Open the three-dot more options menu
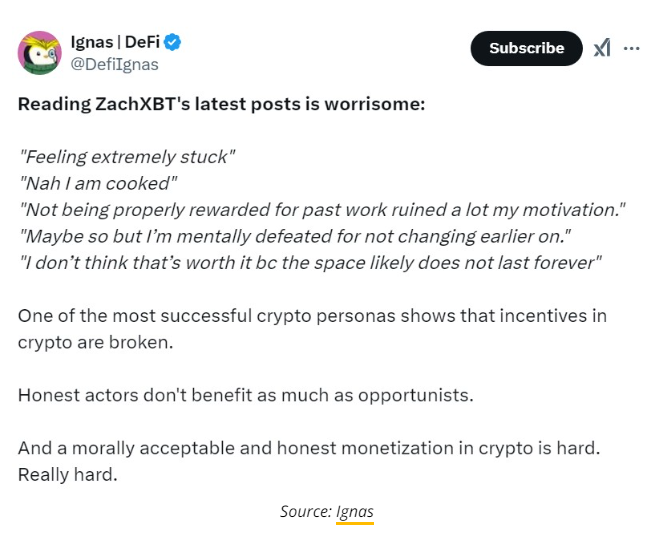This screenshot has height=538, width=669. pyautogui.click(x=632, y=47)
